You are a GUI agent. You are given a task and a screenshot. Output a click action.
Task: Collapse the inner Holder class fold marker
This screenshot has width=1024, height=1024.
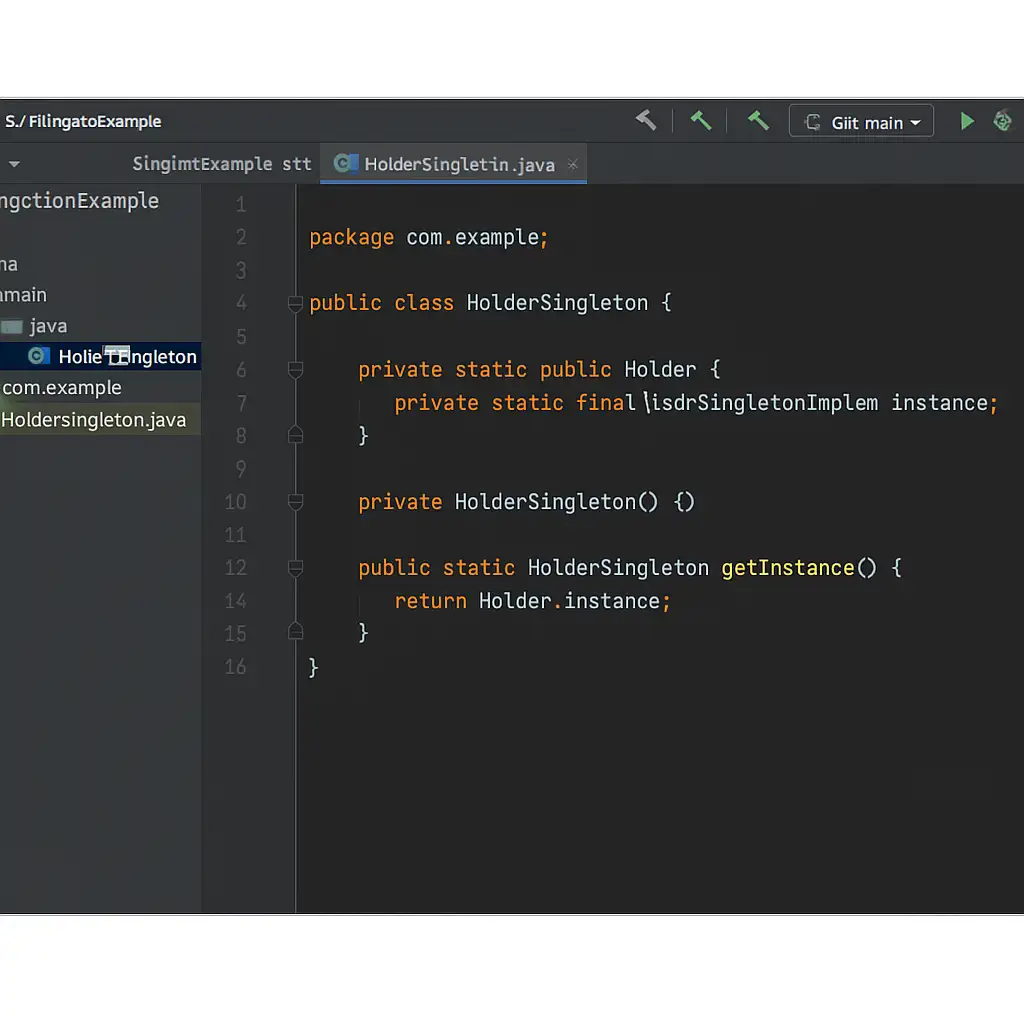click(x=295, y=370)
